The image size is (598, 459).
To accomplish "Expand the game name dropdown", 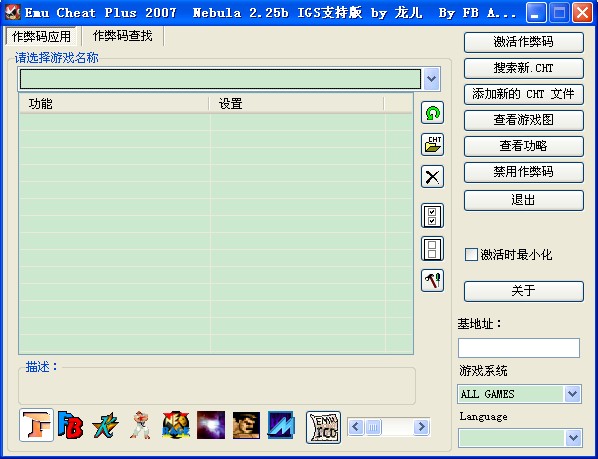I will 431,79.
